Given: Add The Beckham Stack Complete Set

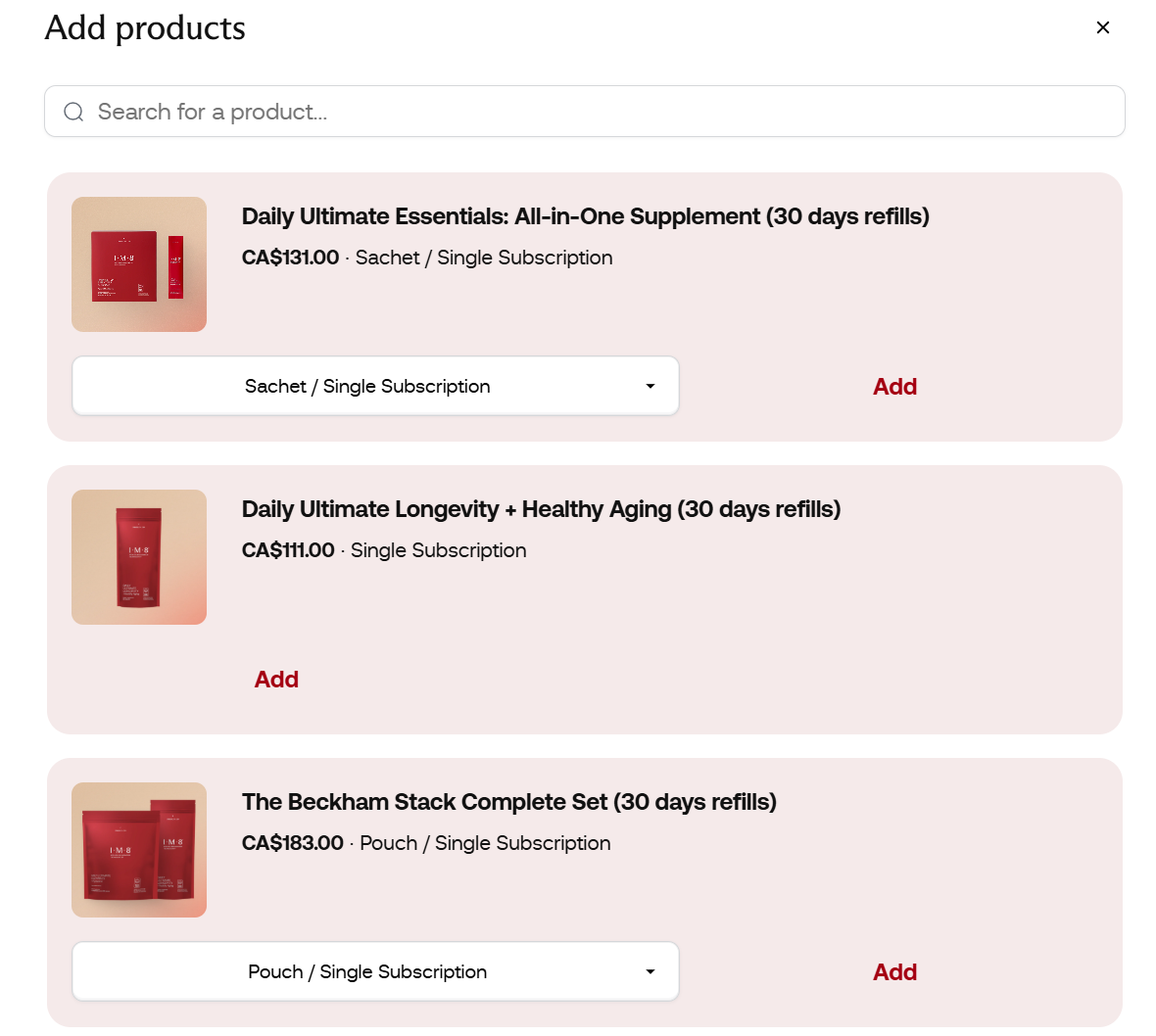Looking at the screenshot, I should (x=895, y=972).
